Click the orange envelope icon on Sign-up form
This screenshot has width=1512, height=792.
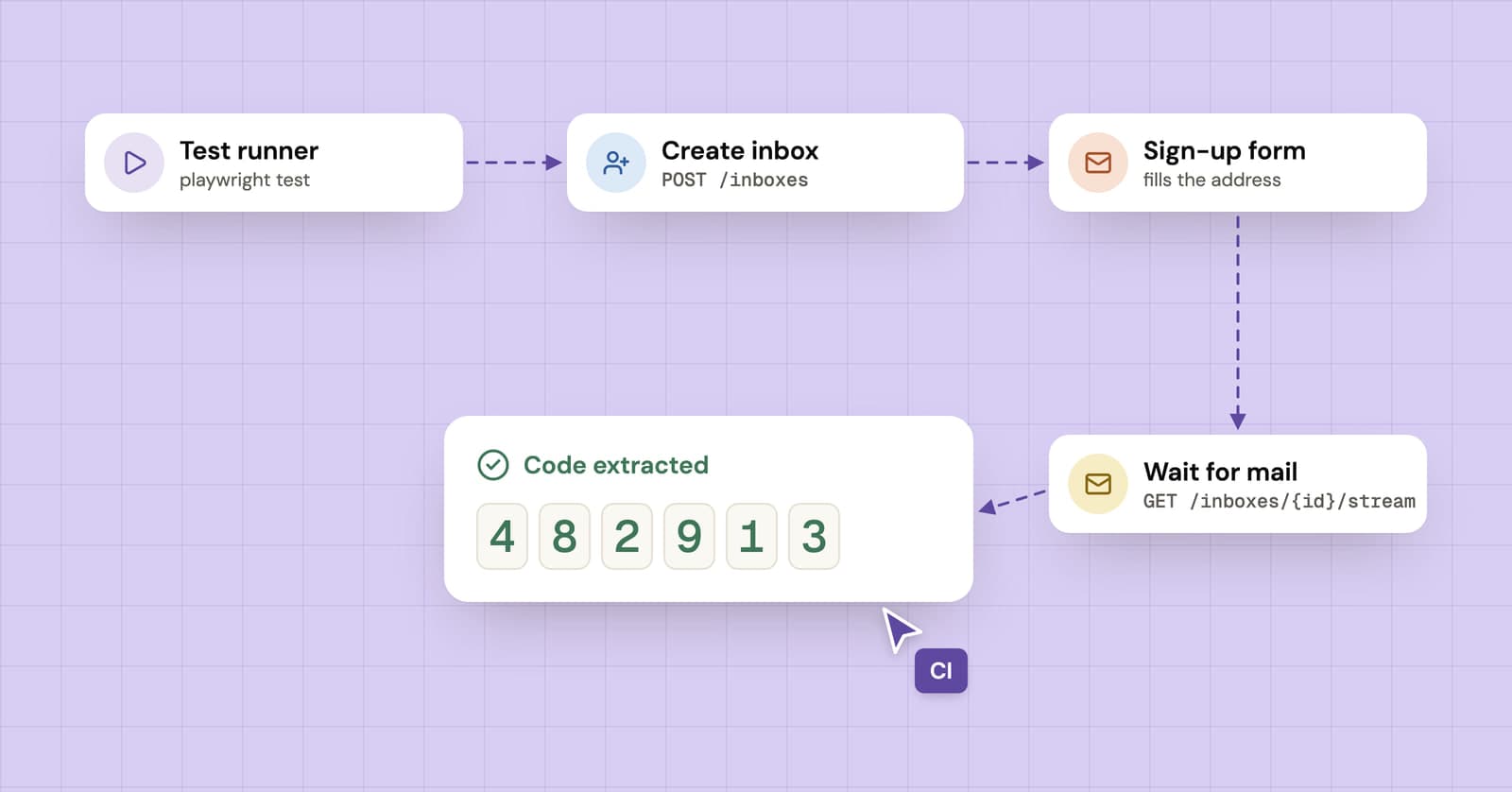(x=1098, y=163)
